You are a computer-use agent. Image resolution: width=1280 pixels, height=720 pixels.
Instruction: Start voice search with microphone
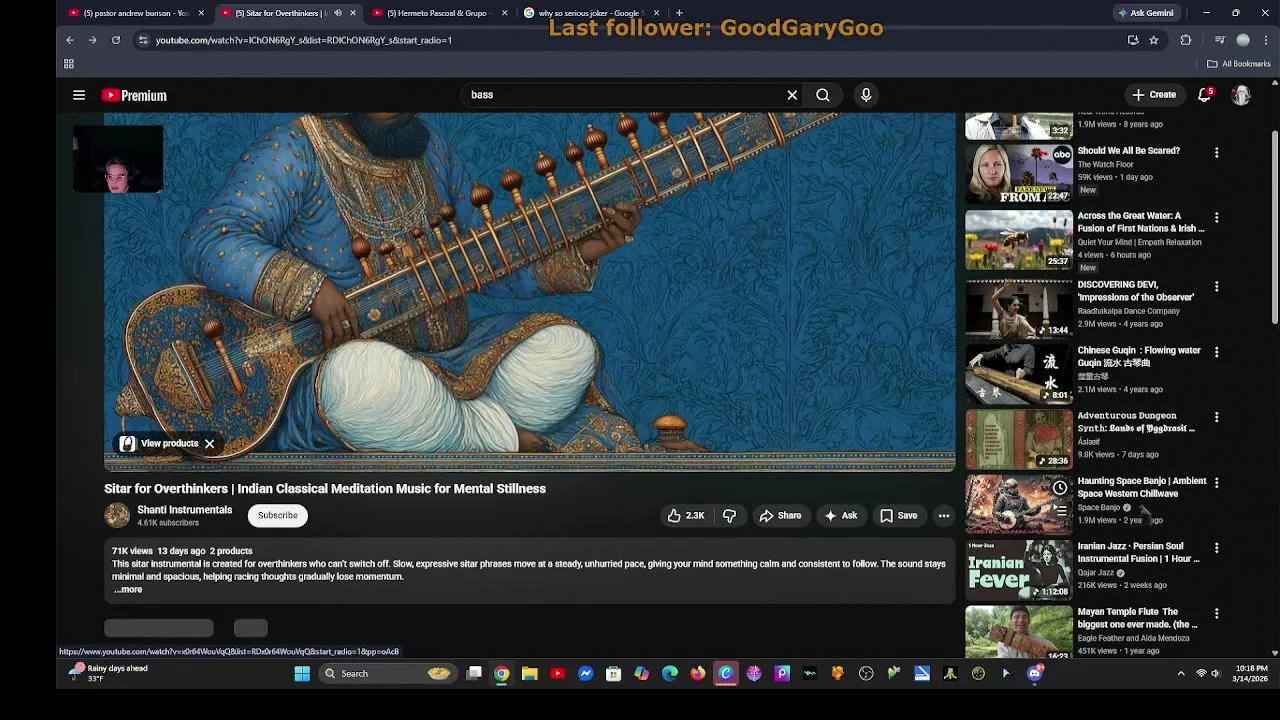click(866, 95)
